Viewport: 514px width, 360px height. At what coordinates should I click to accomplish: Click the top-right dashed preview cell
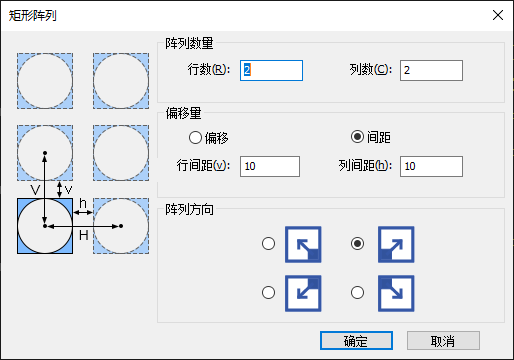(121, 81)
